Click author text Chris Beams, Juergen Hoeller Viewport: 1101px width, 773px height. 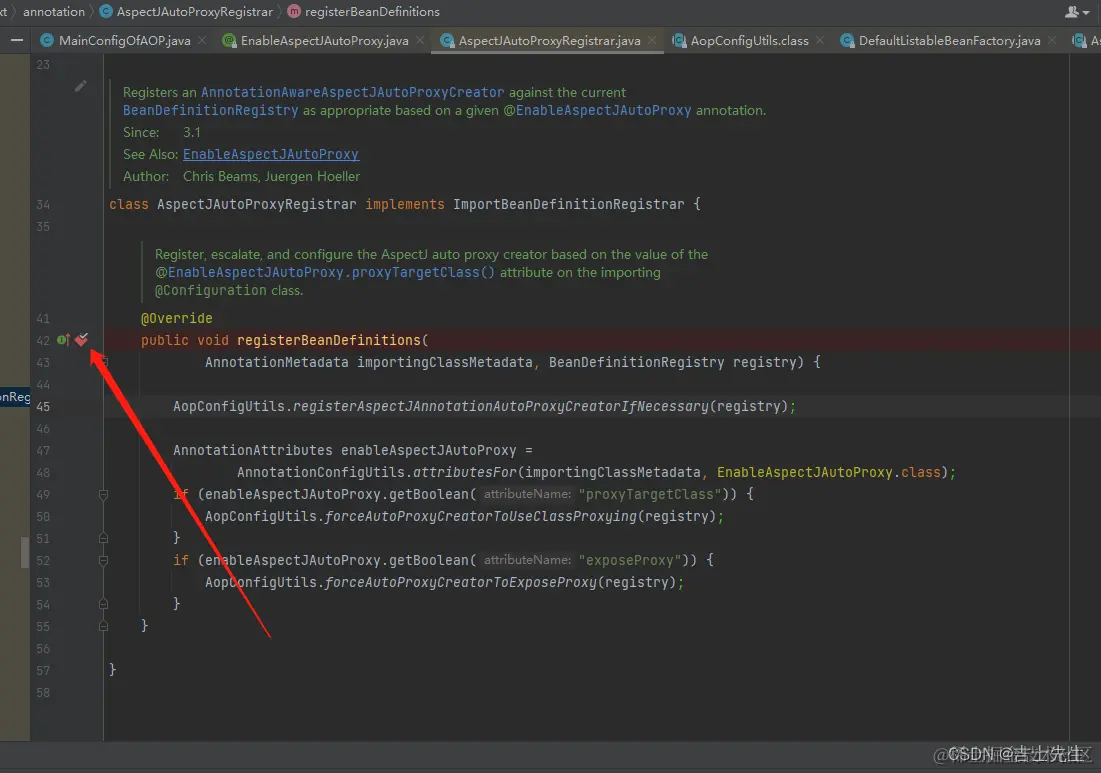click(272, 176)
